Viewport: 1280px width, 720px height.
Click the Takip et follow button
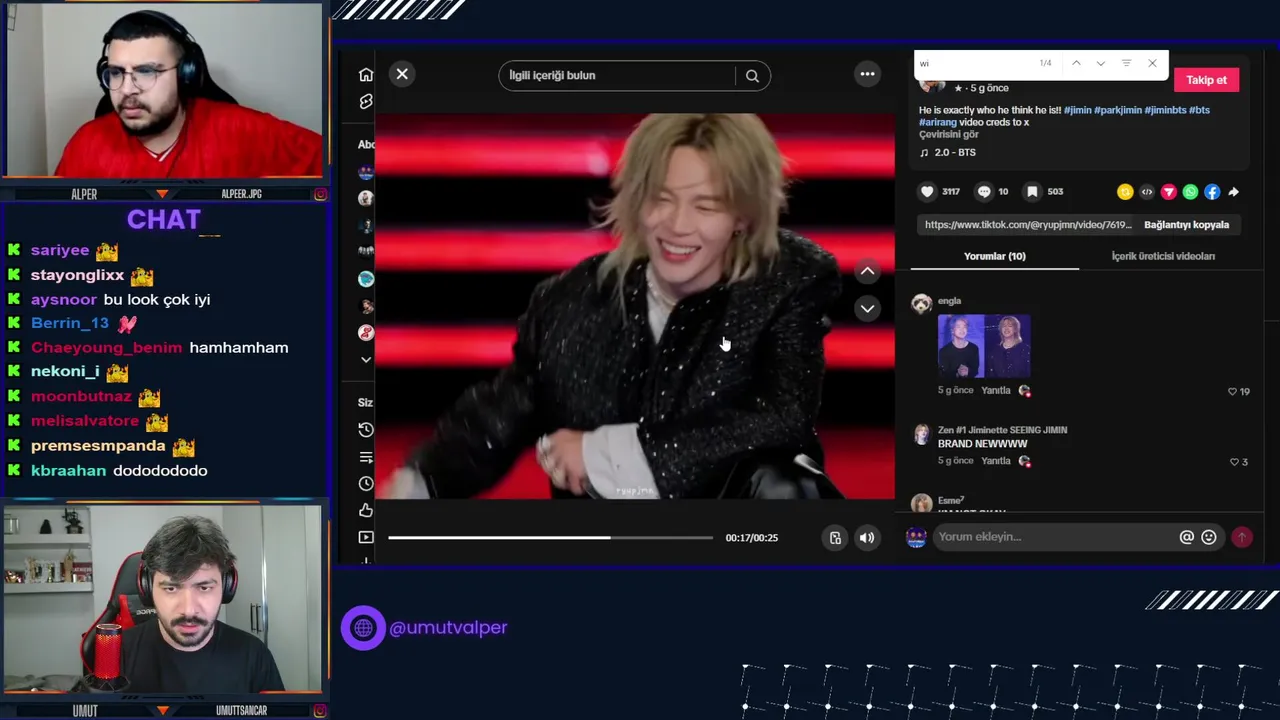(x=1206, y=80)
